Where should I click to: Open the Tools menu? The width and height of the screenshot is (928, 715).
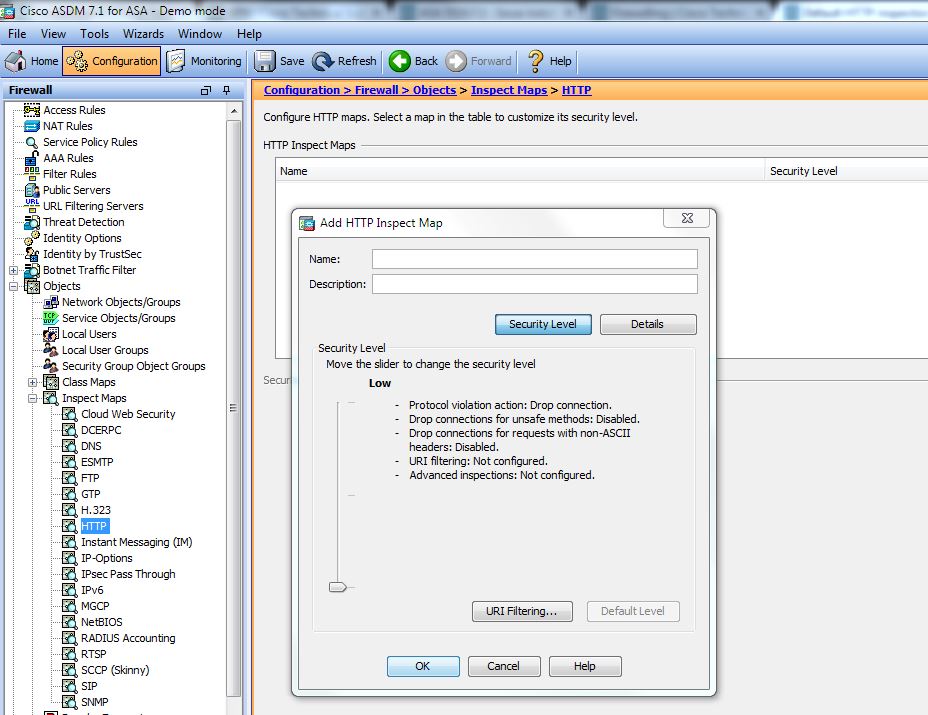[95, 34]
